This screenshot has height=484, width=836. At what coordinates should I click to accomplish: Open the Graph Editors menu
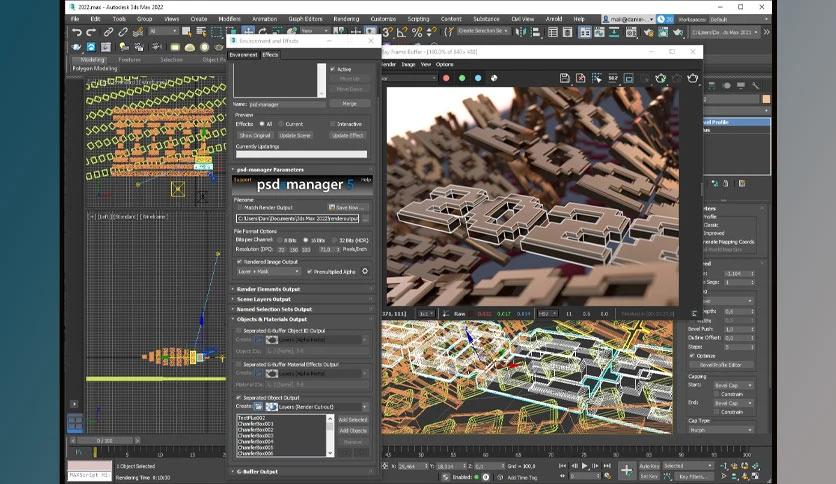[x=305, y=19]
